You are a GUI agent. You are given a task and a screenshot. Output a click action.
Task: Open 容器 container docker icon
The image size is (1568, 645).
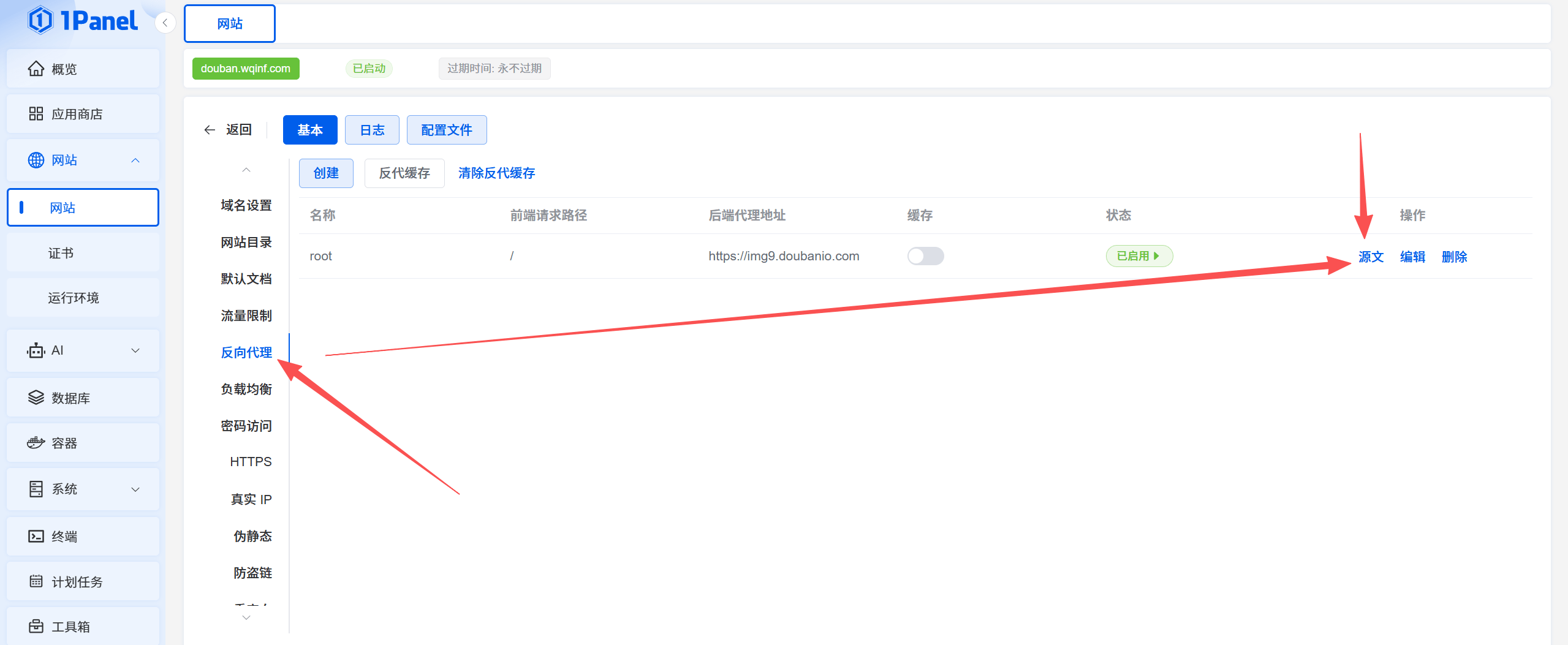pos(36,443)
